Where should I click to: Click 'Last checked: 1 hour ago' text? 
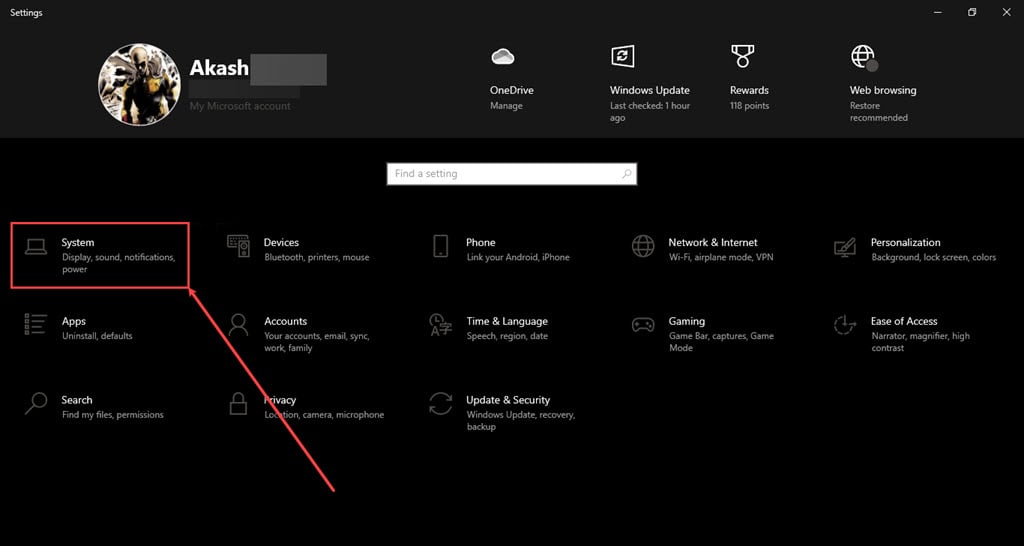650,112
